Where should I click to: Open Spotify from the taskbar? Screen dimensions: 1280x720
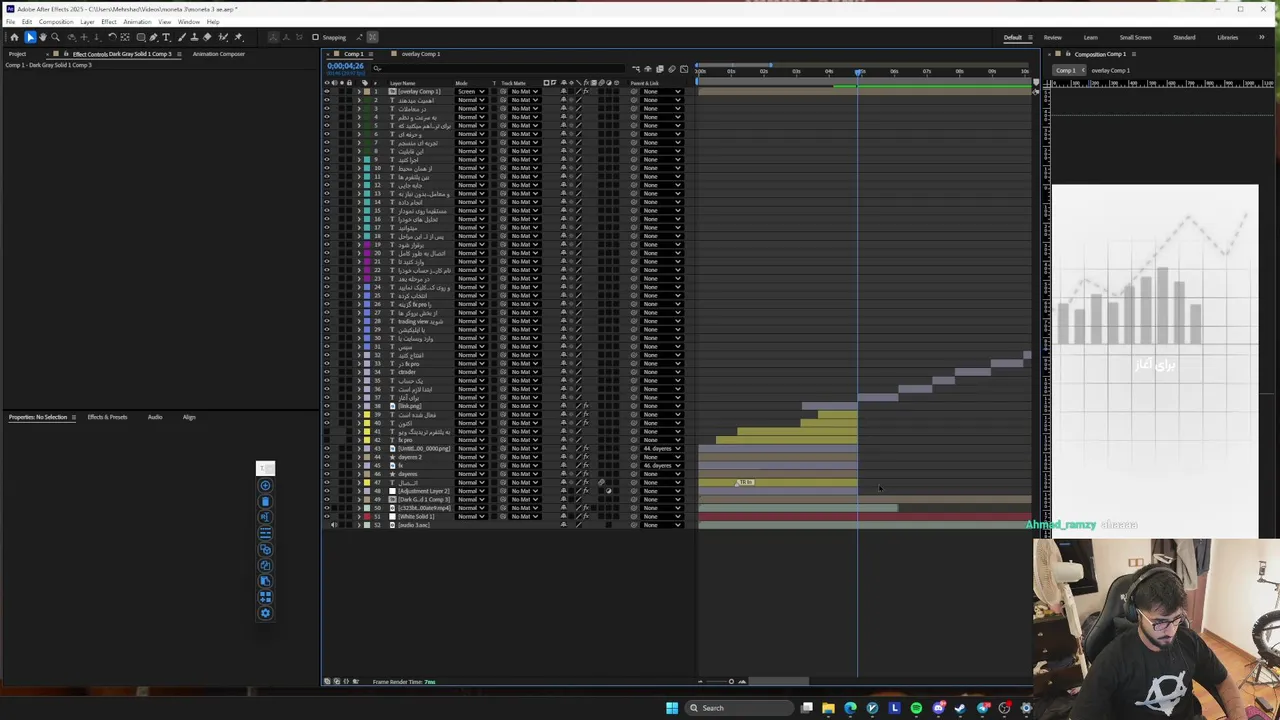916,708
